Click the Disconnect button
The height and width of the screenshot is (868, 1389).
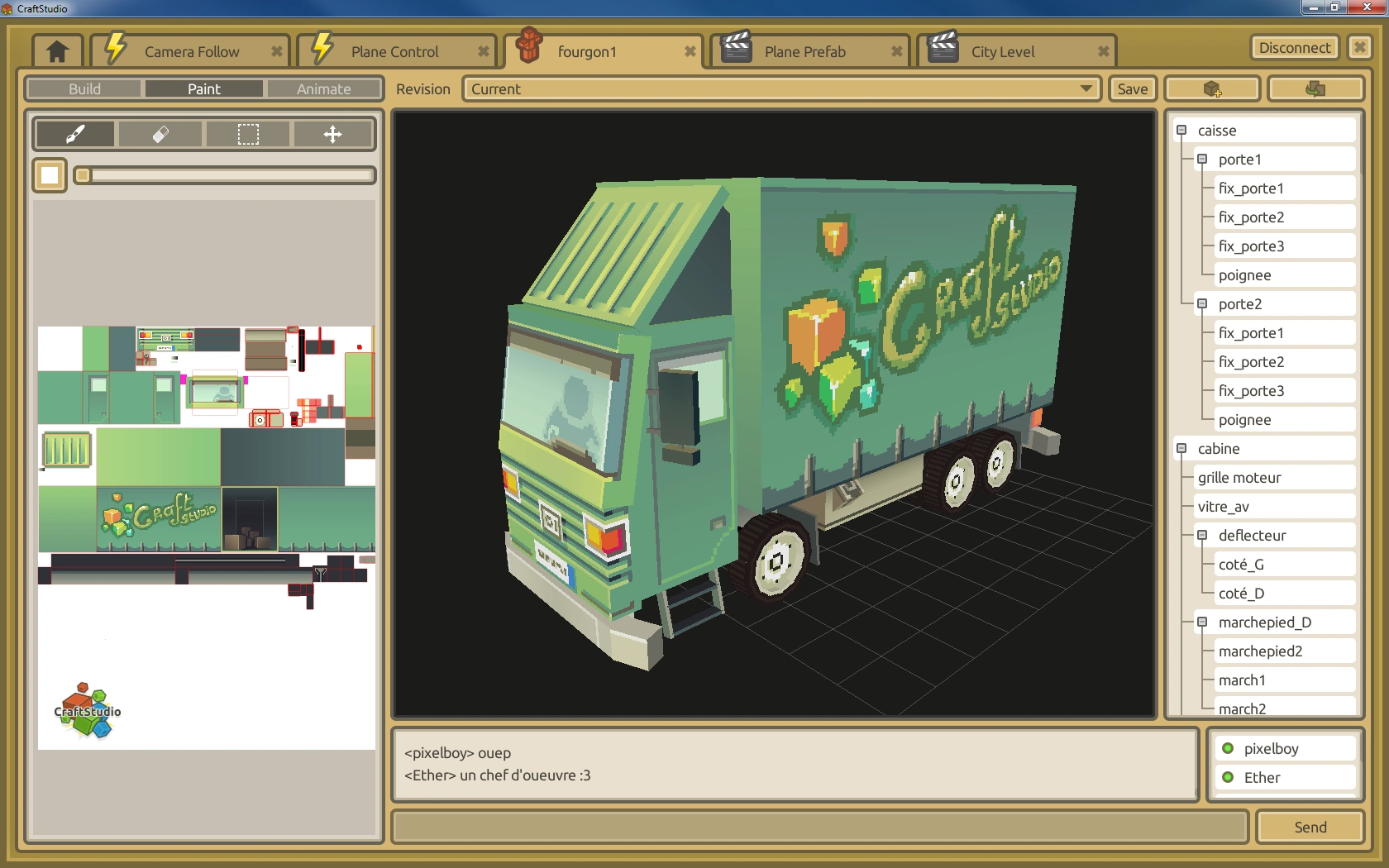tap(1295, 47)
